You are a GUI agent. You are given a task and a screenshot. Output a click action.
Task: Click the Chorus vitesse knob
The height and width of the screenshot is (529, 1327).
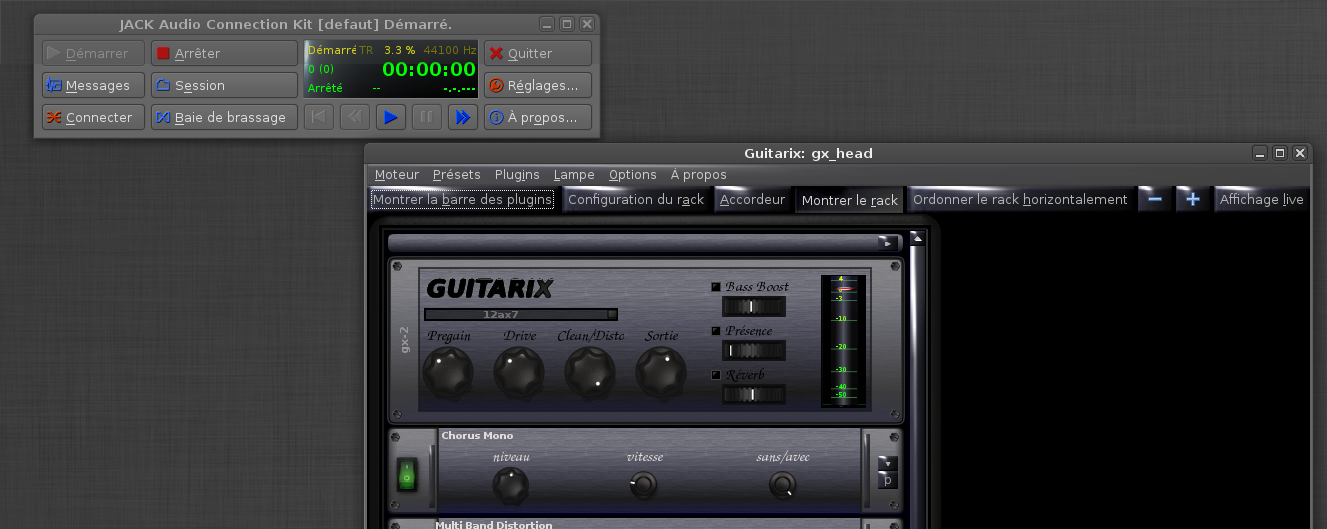coord(644,486)
